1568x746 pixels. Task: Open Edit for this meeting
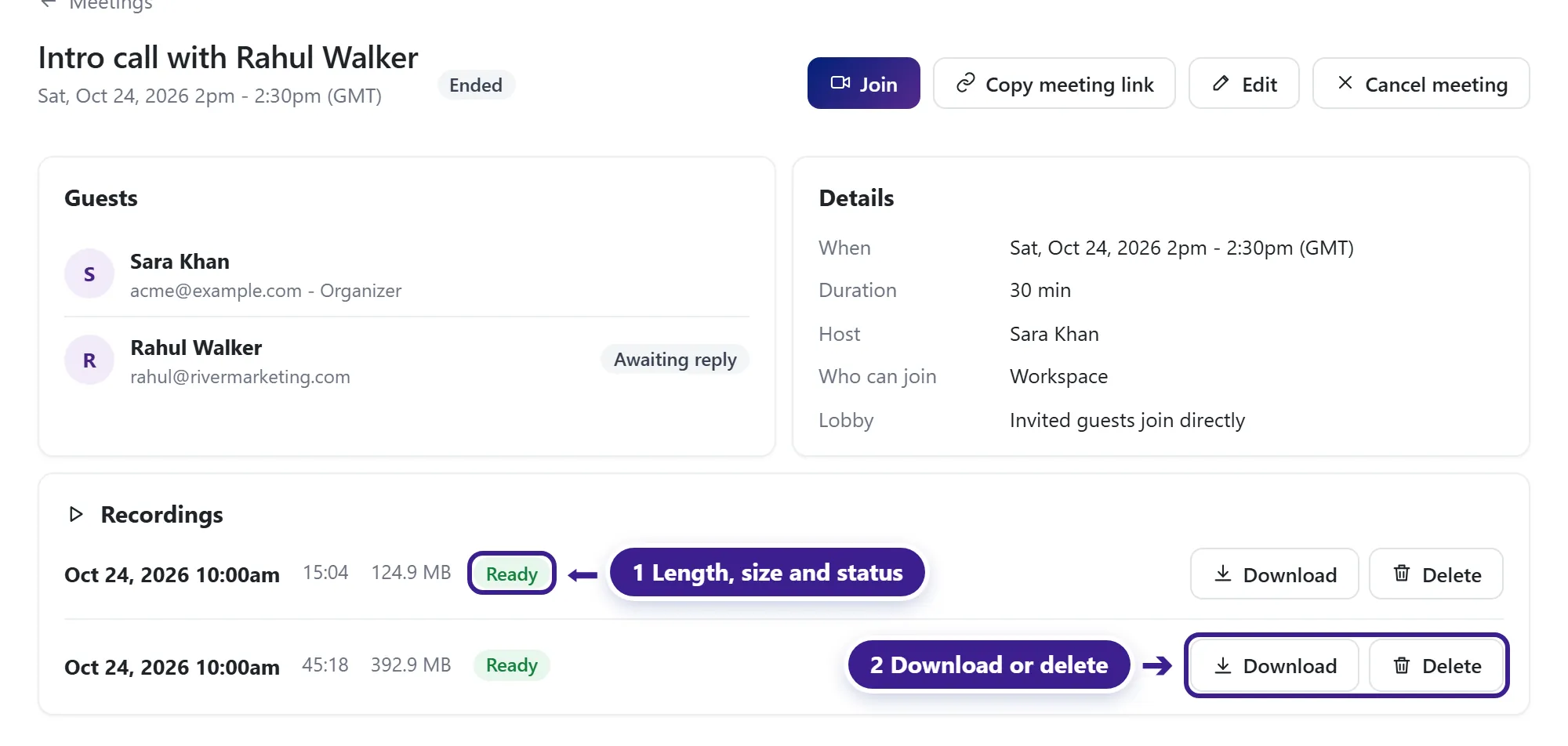(x=1243, y=83)
